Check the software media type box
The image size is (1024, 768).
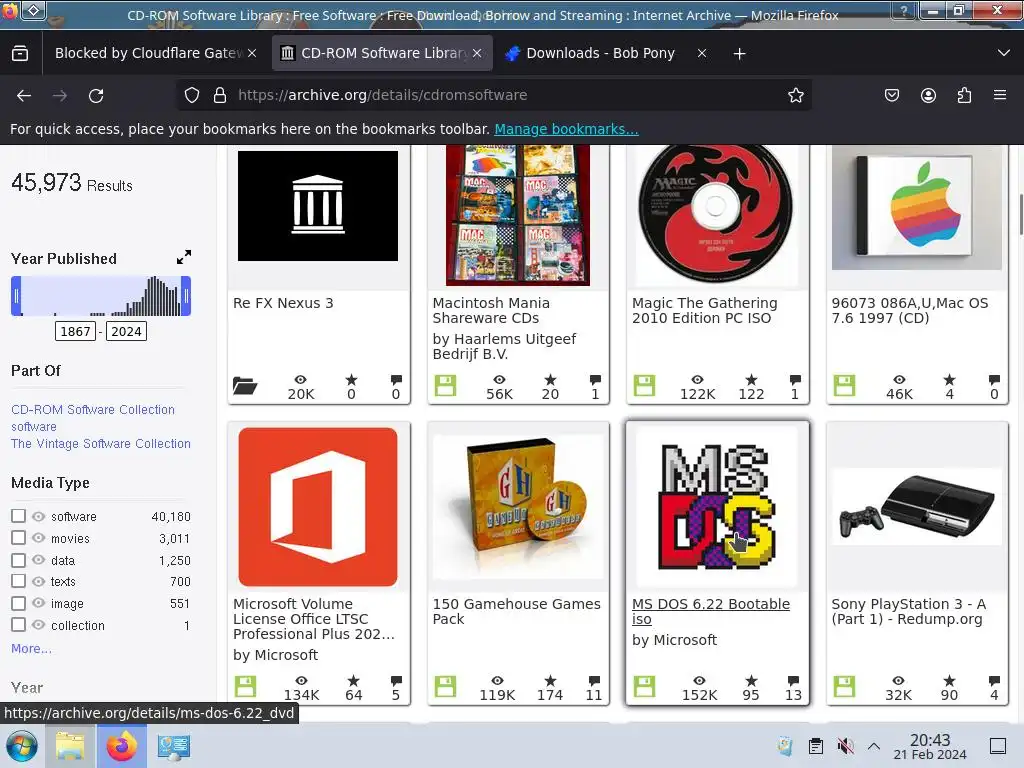[18, 516]
